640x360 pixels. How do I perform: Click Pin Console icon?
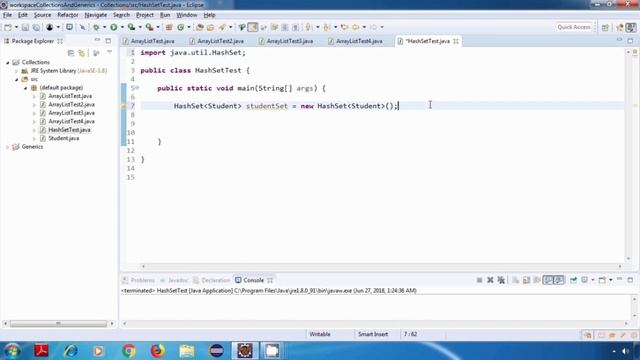[x=573, y=280]
